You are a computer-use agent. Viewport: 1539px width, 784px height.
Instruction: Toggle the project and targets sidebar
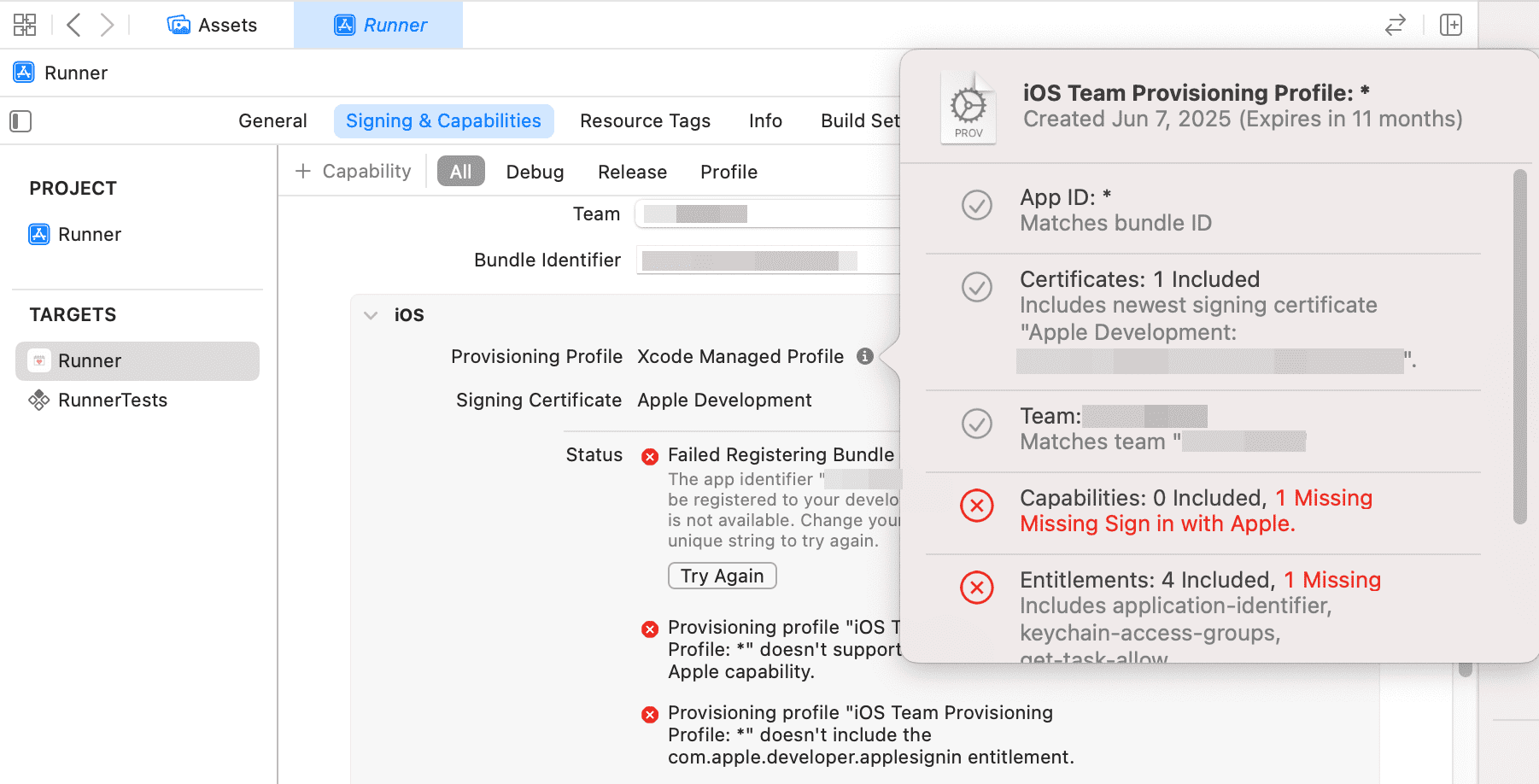tap(20, 121)
